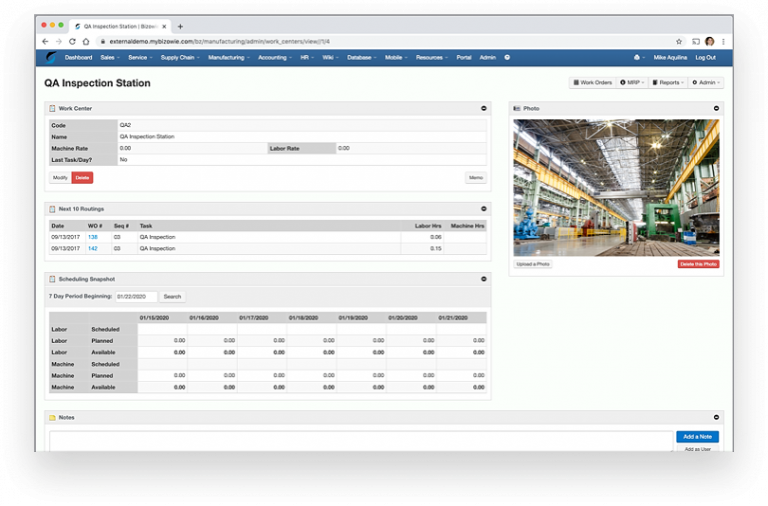Open the HR dropdown menu
The width and height of the screenshot is (768, 506).
pos(307,57)
